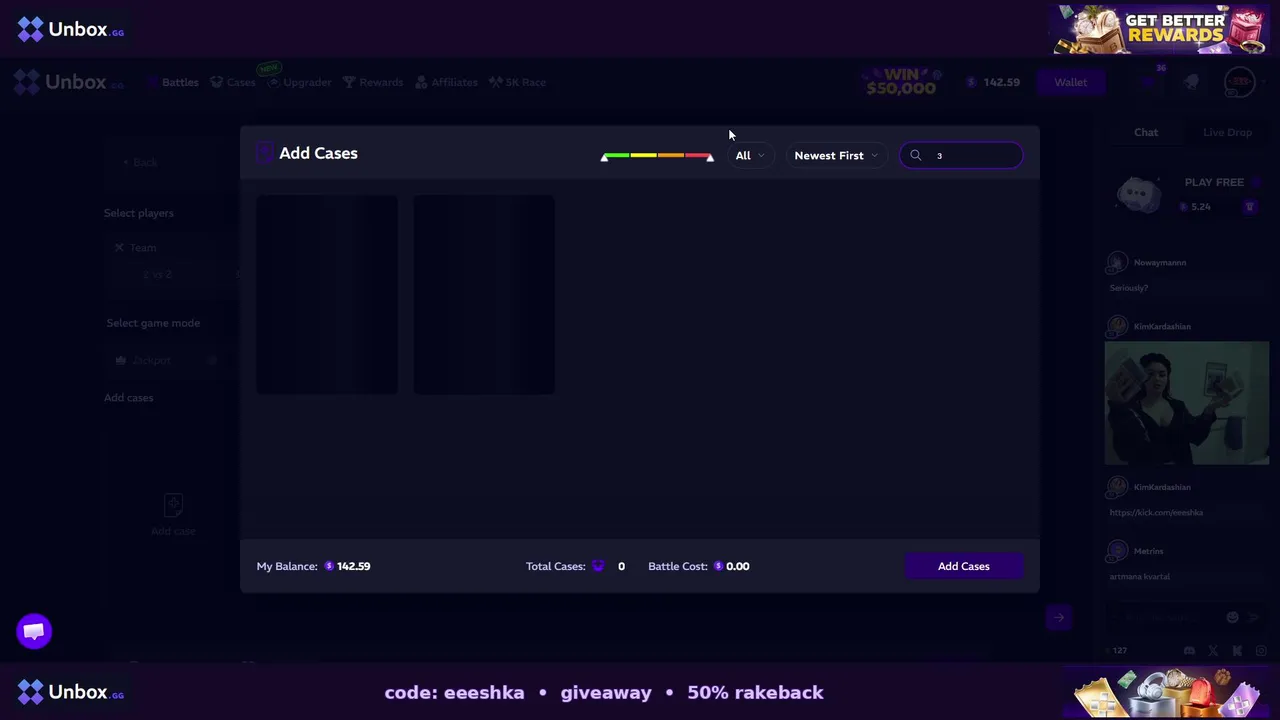Open the X social icon
Viewport: 1280px width, 720px height.
pyautogui.click(x=1213, y=650)
